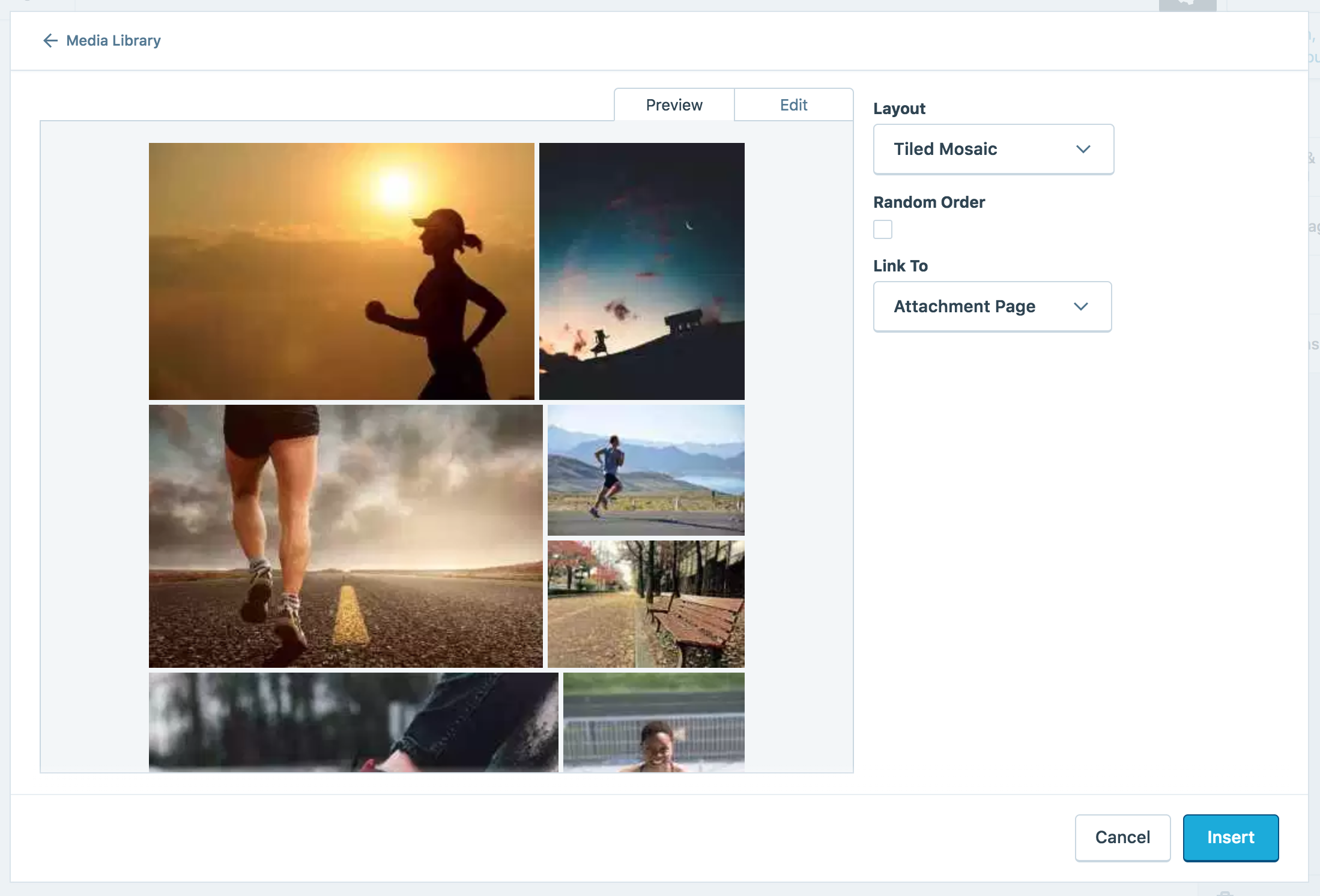Select the sunset runner silhouette photo
Viewport: 1320px width, 896px height.
[341, 271]
